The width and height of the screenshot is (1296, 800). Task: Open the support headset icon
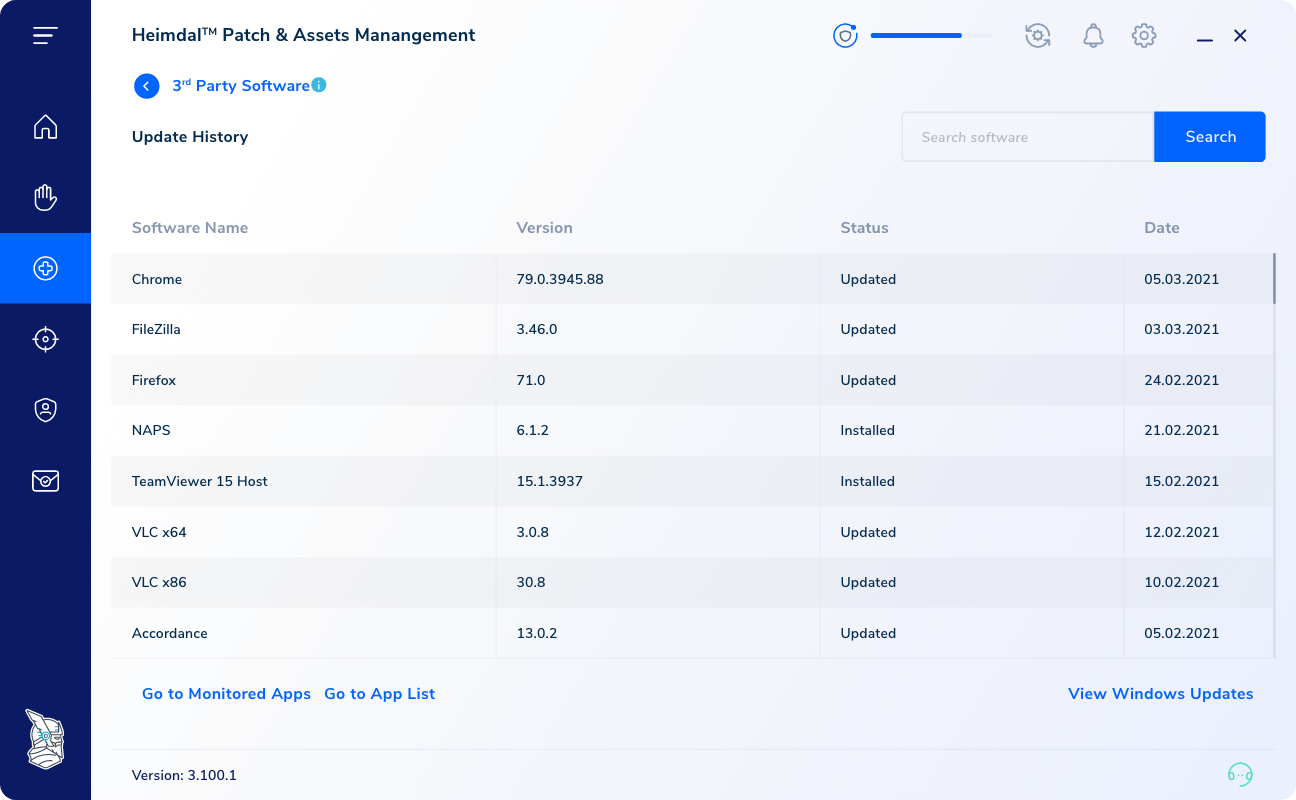coord(1240,775)
